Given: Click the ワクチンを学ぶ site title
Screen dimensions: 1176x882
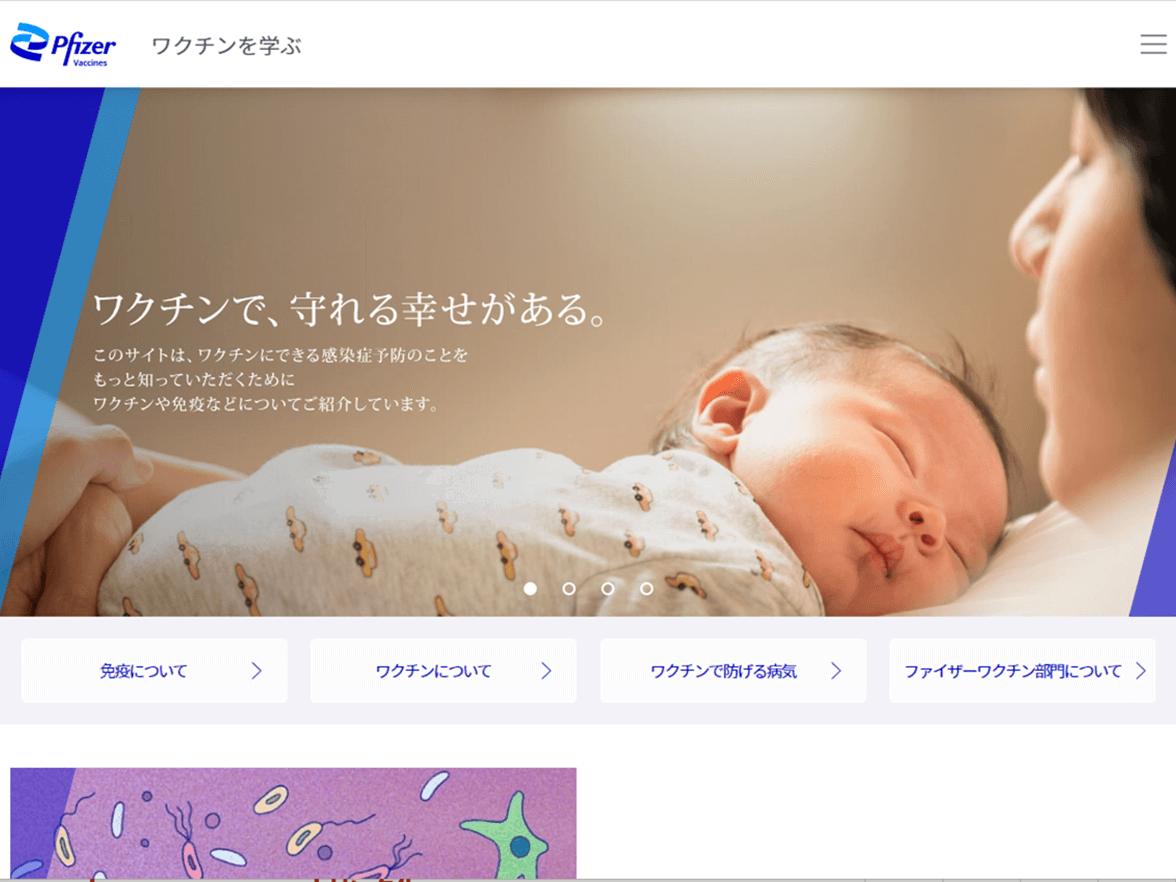Looking at the screenshot, I should pos(226,46).
